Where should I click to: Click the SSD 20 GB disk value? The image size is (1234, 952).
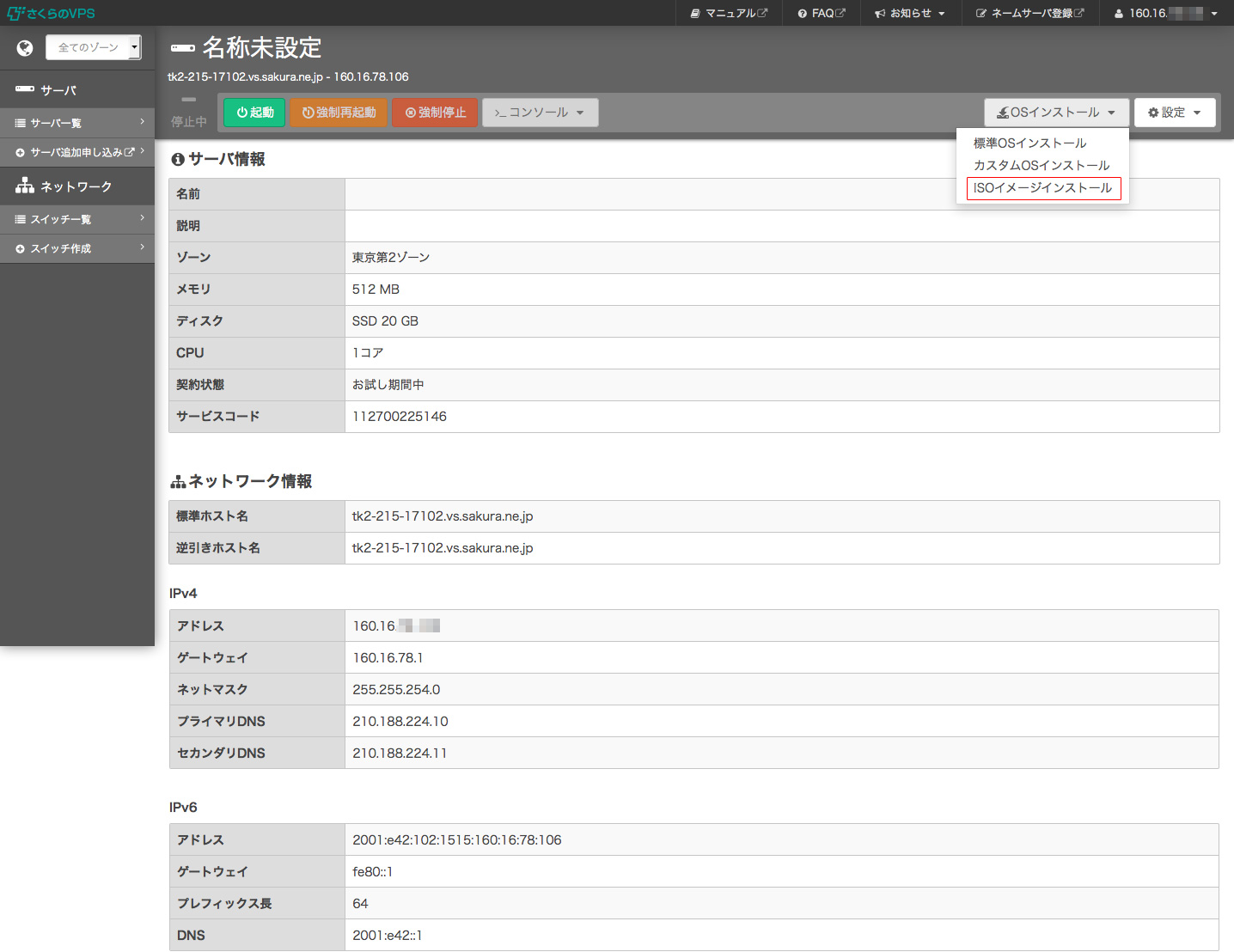click(385, 321)
